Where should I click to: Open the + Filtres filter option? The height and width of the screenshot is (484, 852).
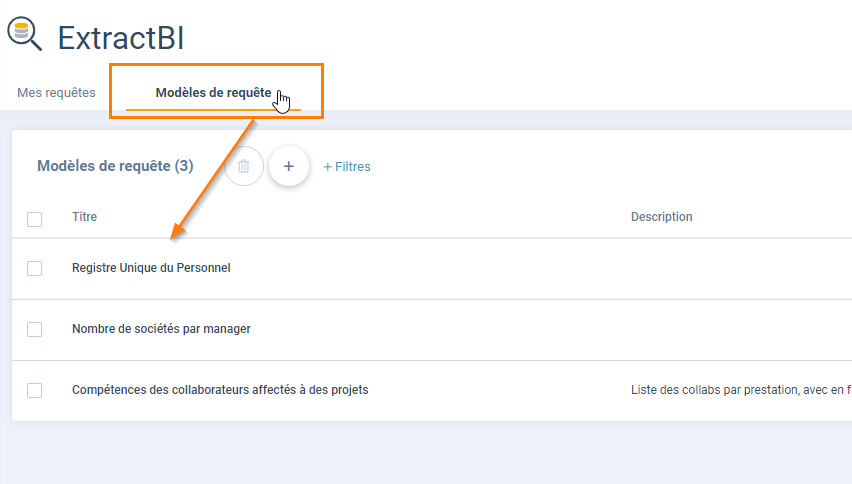pos(347,167)
